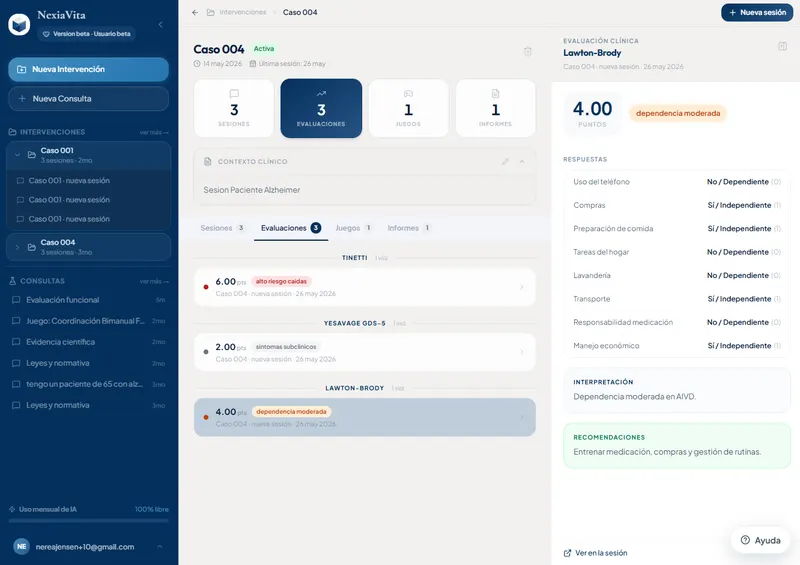Click chevron on Yesavage evaluation row
Screen dimensions: 800x565
[x=521, y=352]
